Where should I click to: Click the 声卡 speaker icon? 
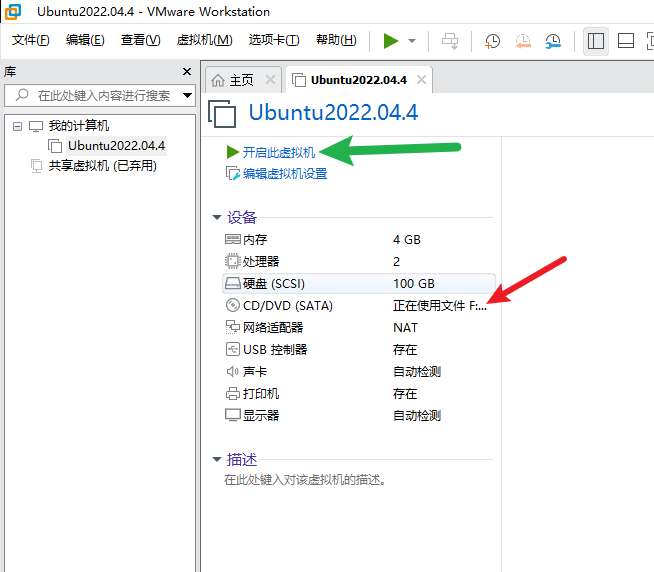tap(232, 371)
